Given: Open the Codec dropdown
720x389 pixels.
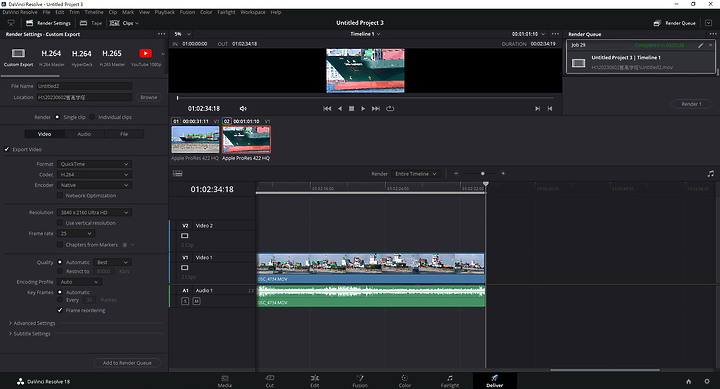Looking at the screenshot, I should click(94, 175).
